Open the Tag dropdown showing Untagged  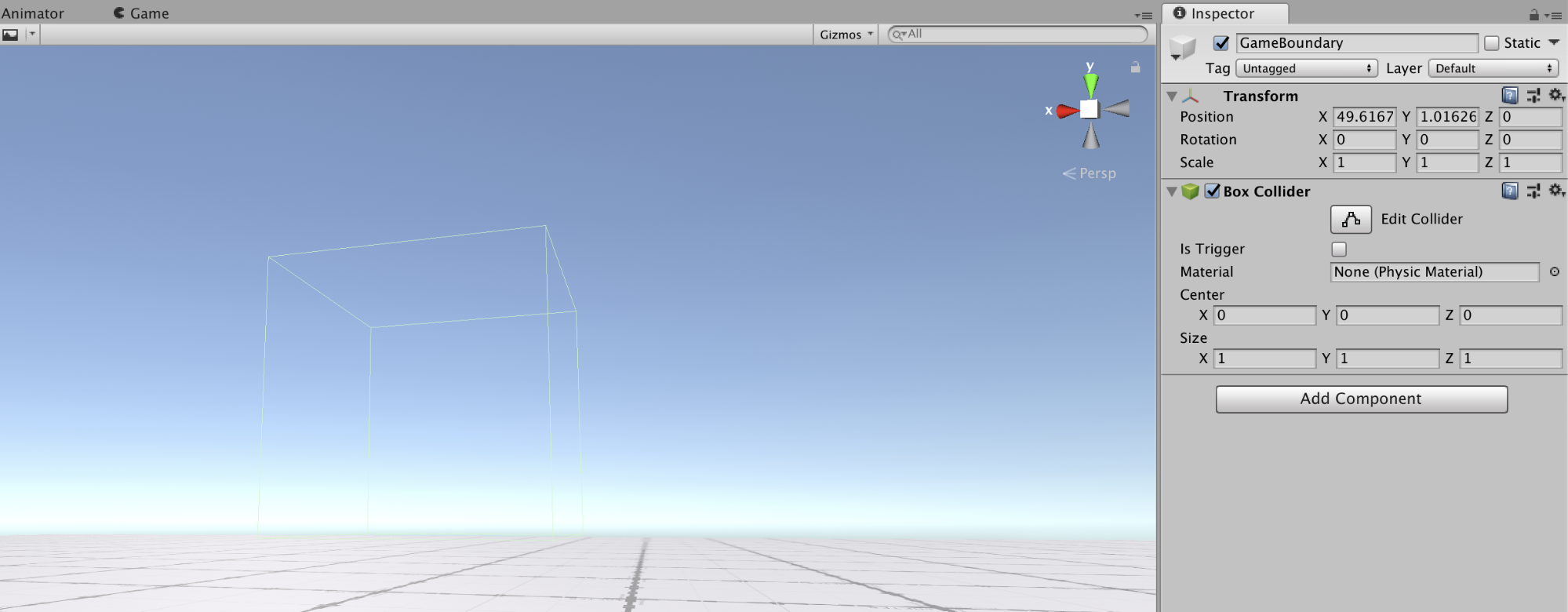tap(1307, 68)
